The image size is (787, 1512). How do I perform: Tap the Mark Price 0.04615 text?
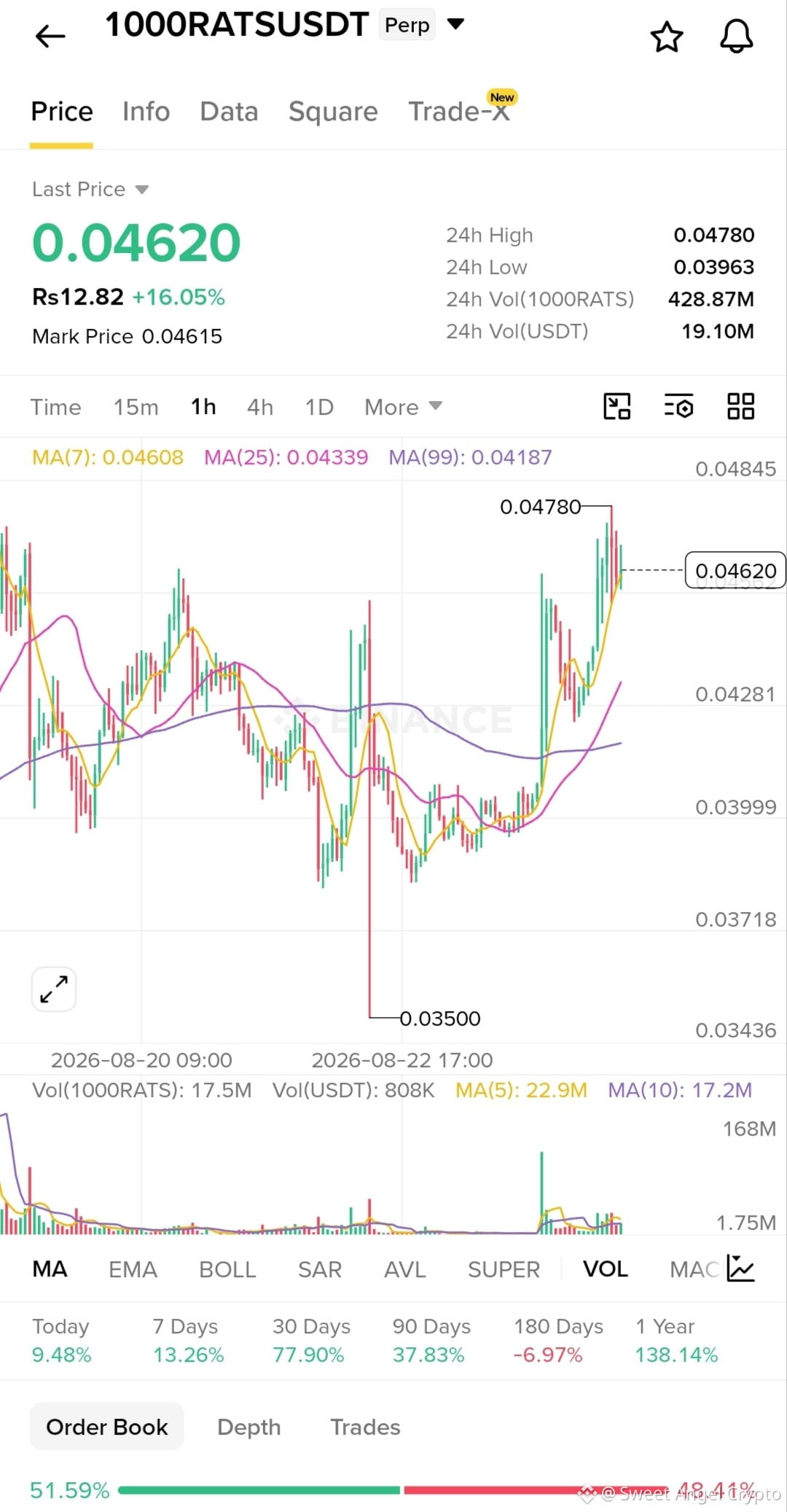(127, 336)
